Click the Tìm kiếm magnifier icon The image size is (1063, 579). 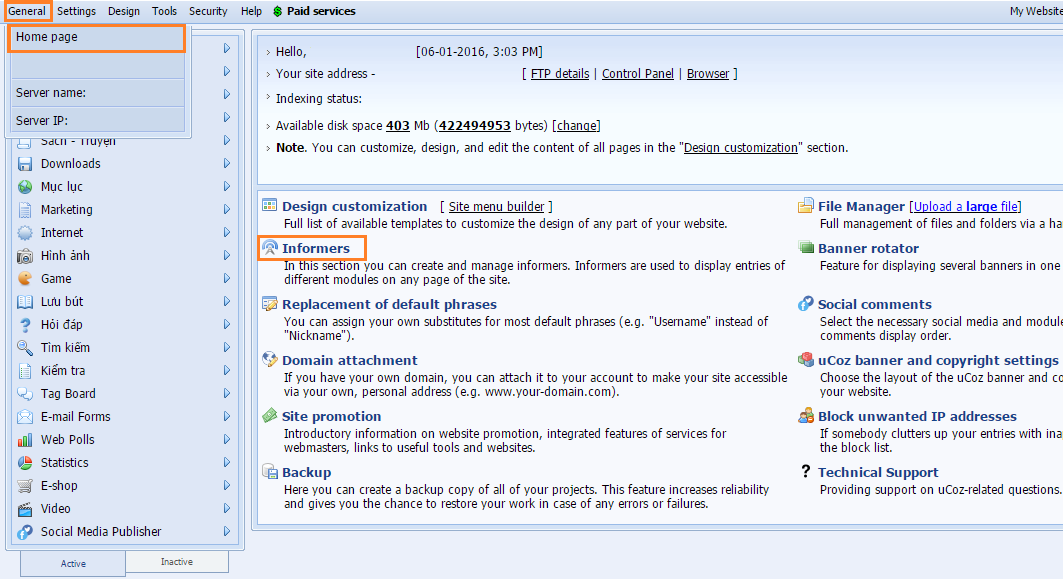[x=25, y=348]
